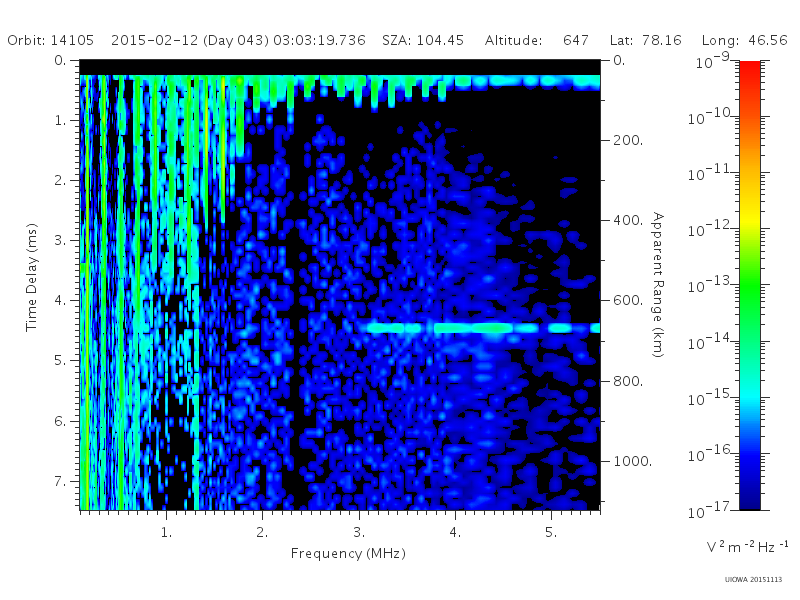This screenshot has width=800, height=600.
Task: Click the '4.' tick label on the frequency axis
Action: pos(455,533)
